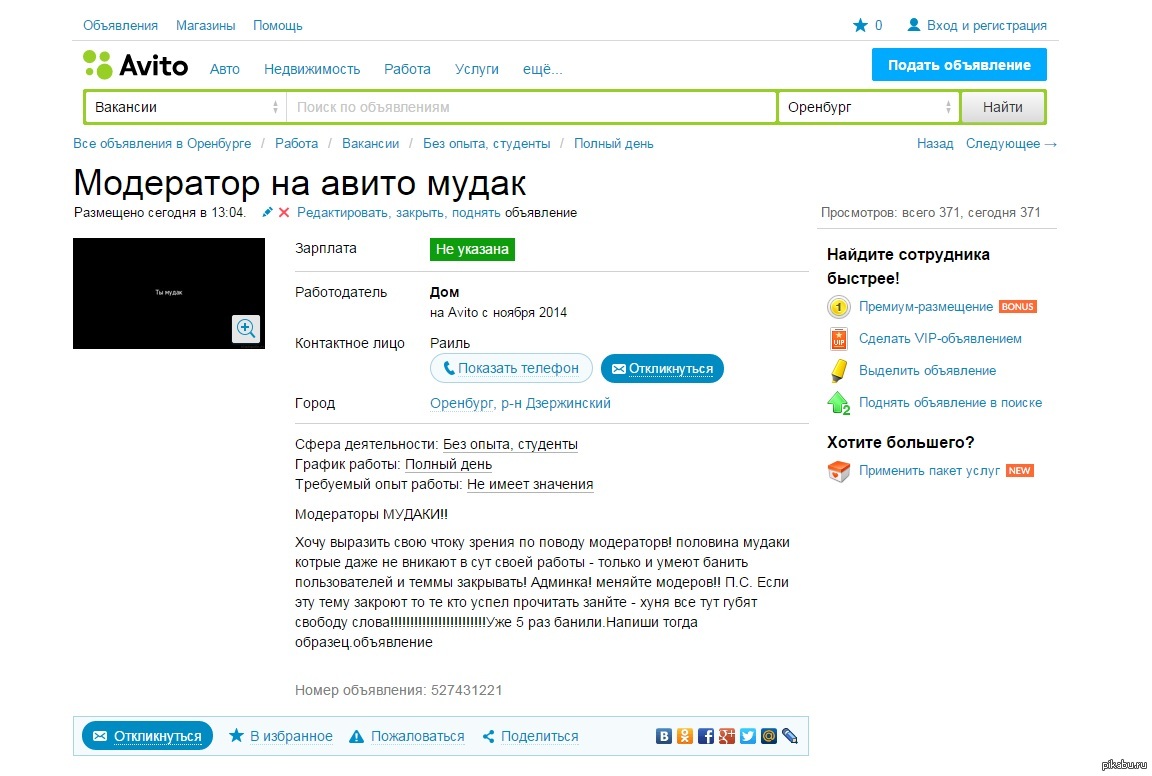Click breadcrumb Работа
The image size is (1152, 776).
coord(296,144)
